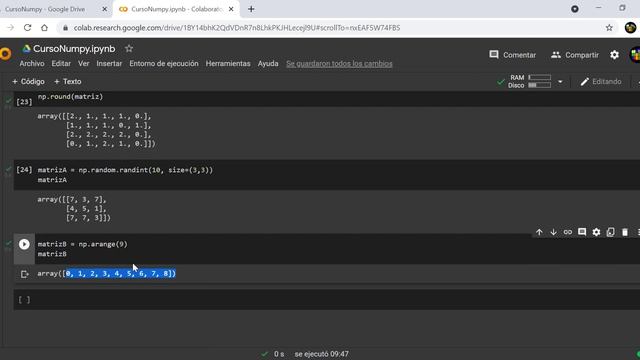Copy link to cell icon
This screenshot has height=360, width=640.
[x=568, y=232]
